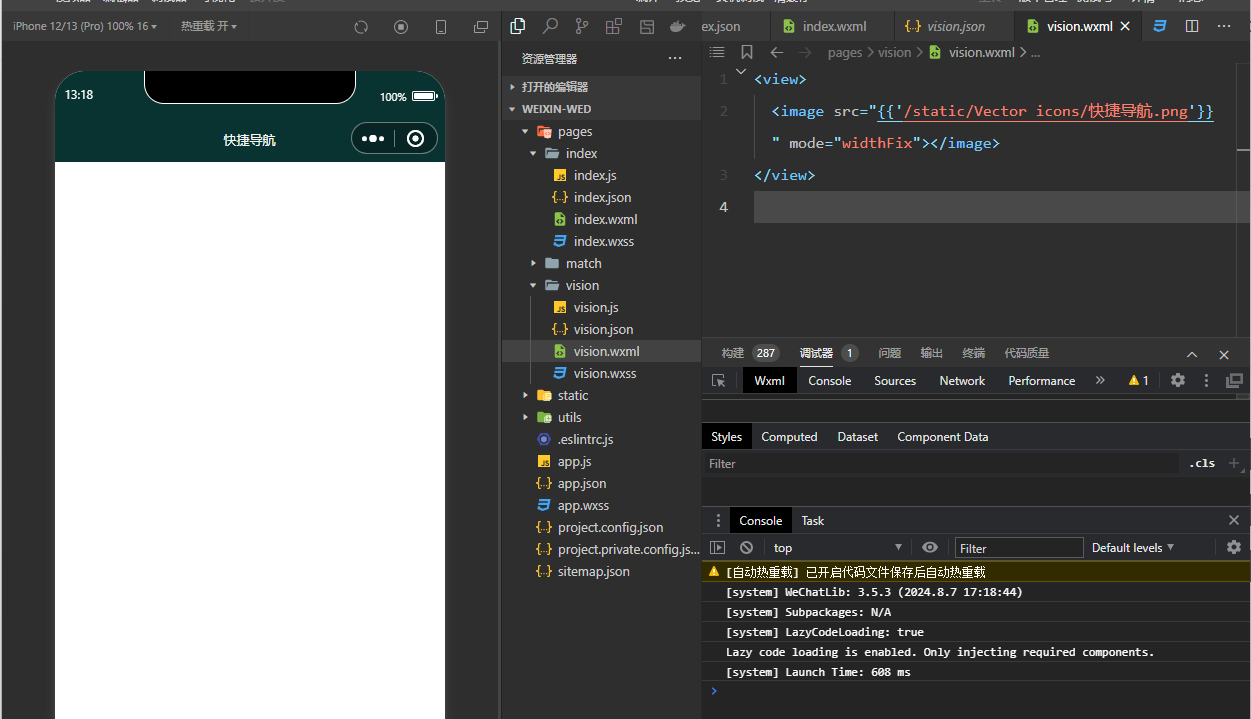Open the 热重载 hot reload dropdown
The image size is (1251, 719).
coord(208,26)
